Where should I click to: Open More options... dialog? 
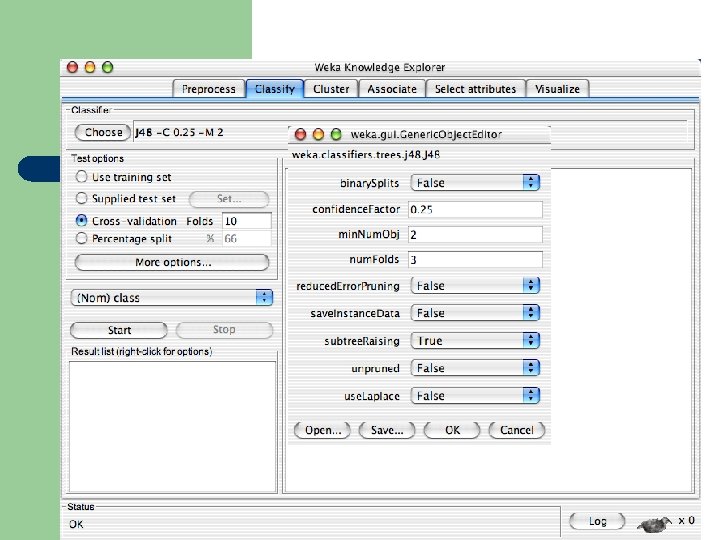tap(172, 262)
